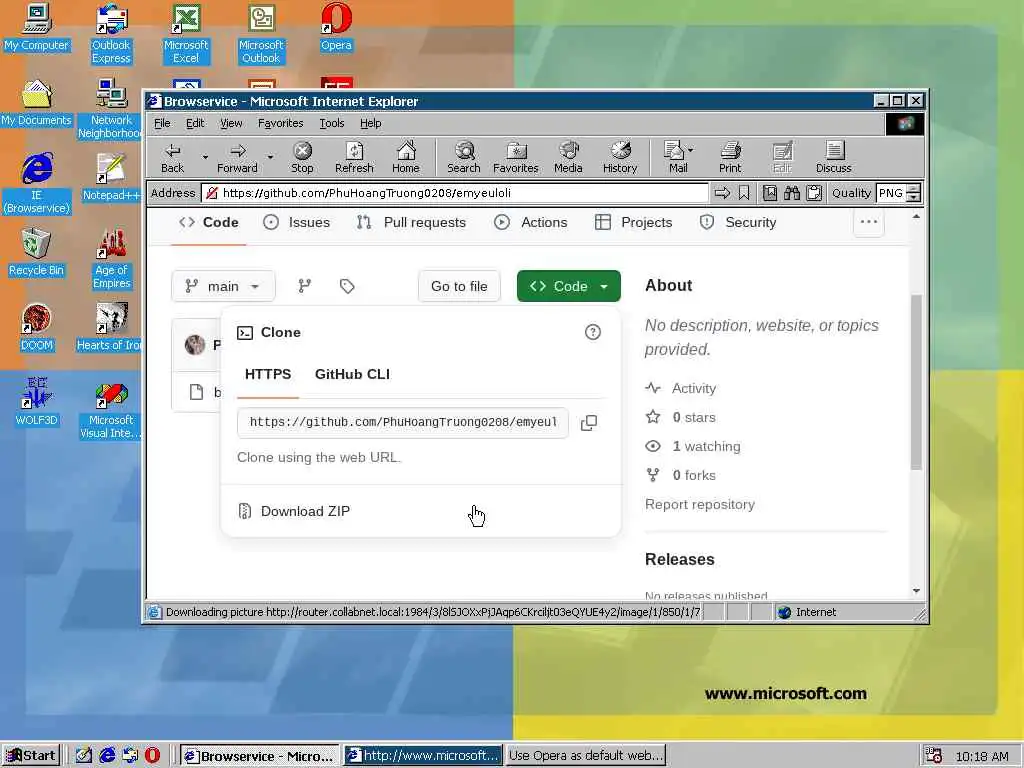The height and width of the screenshot is (768, 1024).
Task: Open the History toolbar button
Action: pyautogui.click(x=620, y=157)
